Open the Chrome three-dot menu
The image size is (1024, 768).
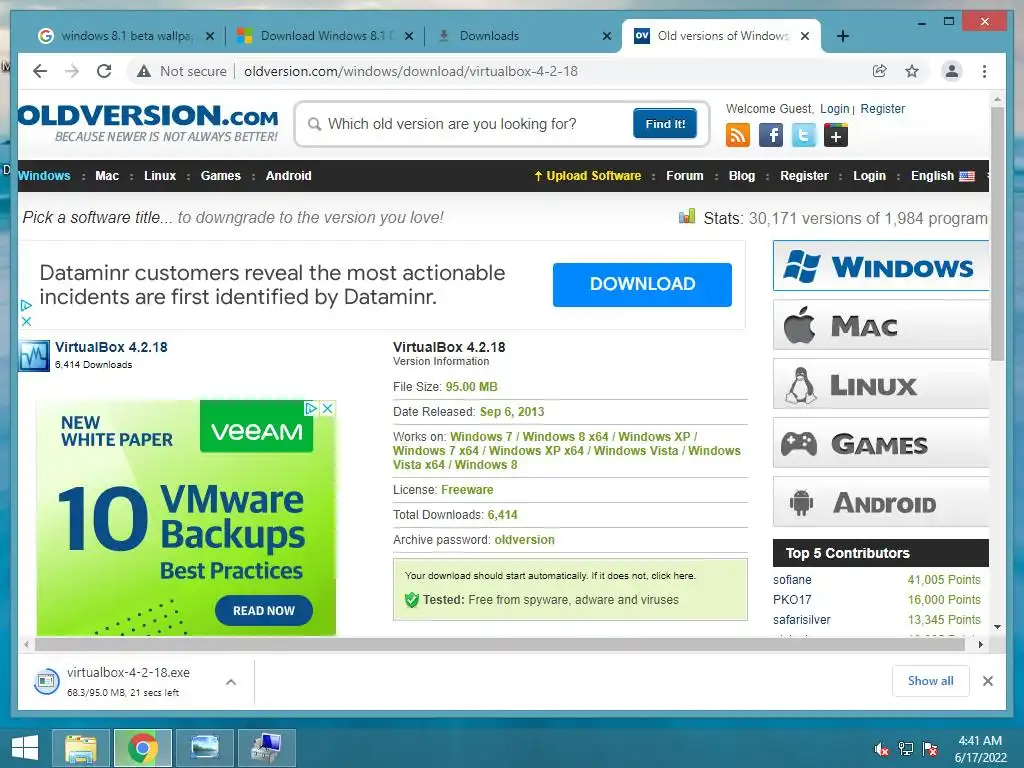click(x=984, y=71)
